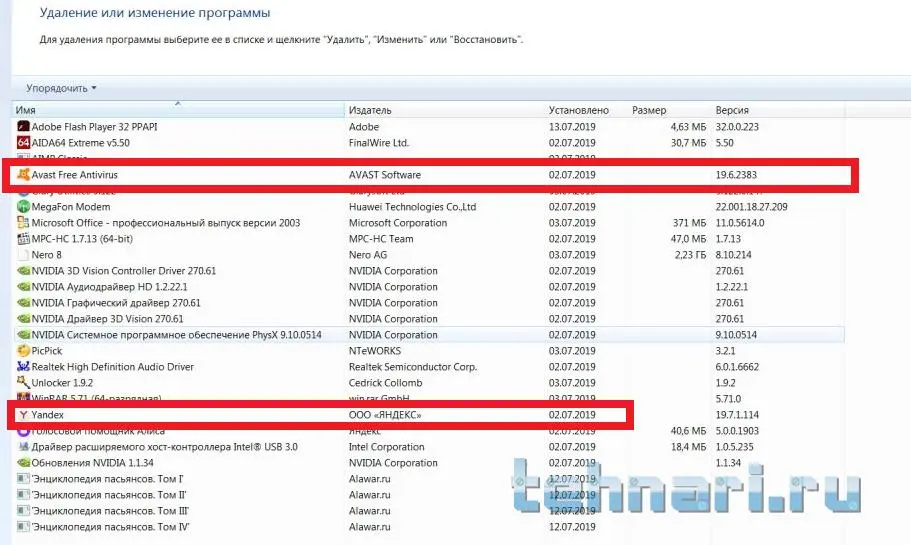Click the NVIDIA Графический драйвер icon
Viewport: 911px width, 545px height.
click(23, 303)
